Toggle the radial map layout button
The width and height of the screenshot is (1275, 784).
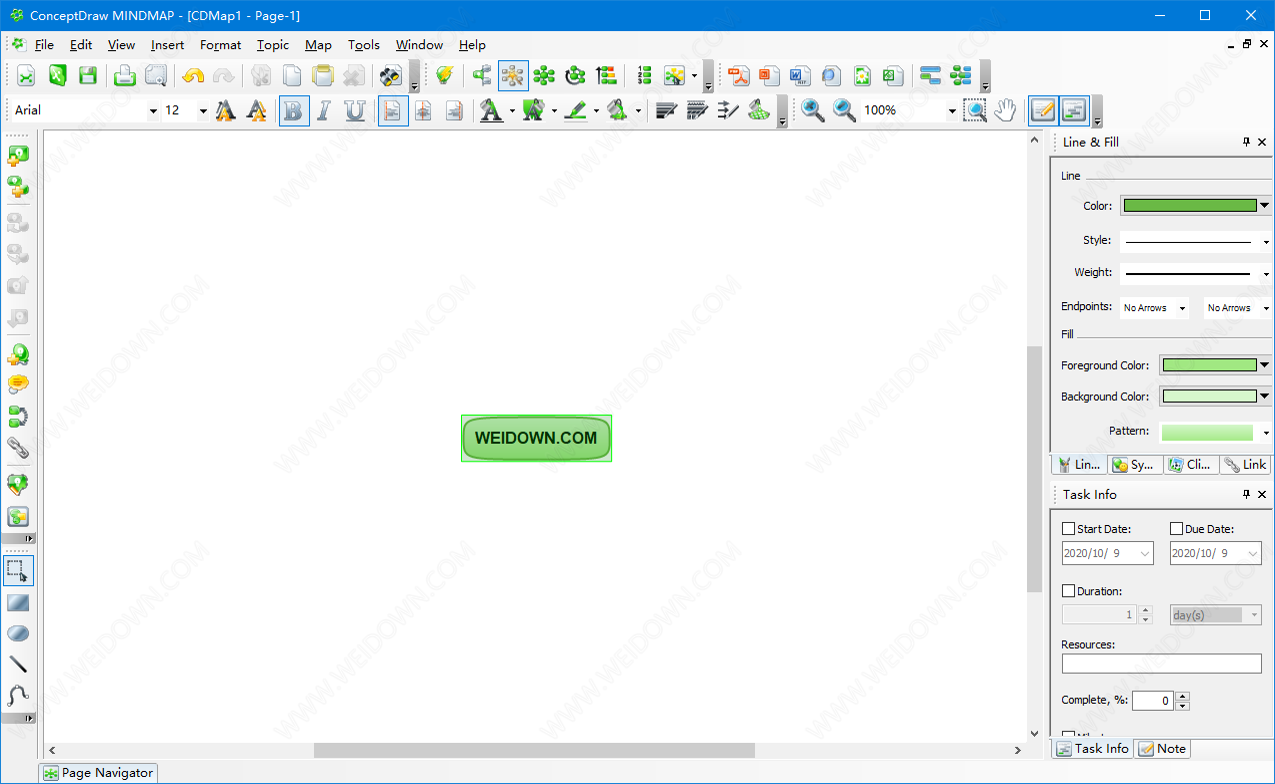[513, 75]
